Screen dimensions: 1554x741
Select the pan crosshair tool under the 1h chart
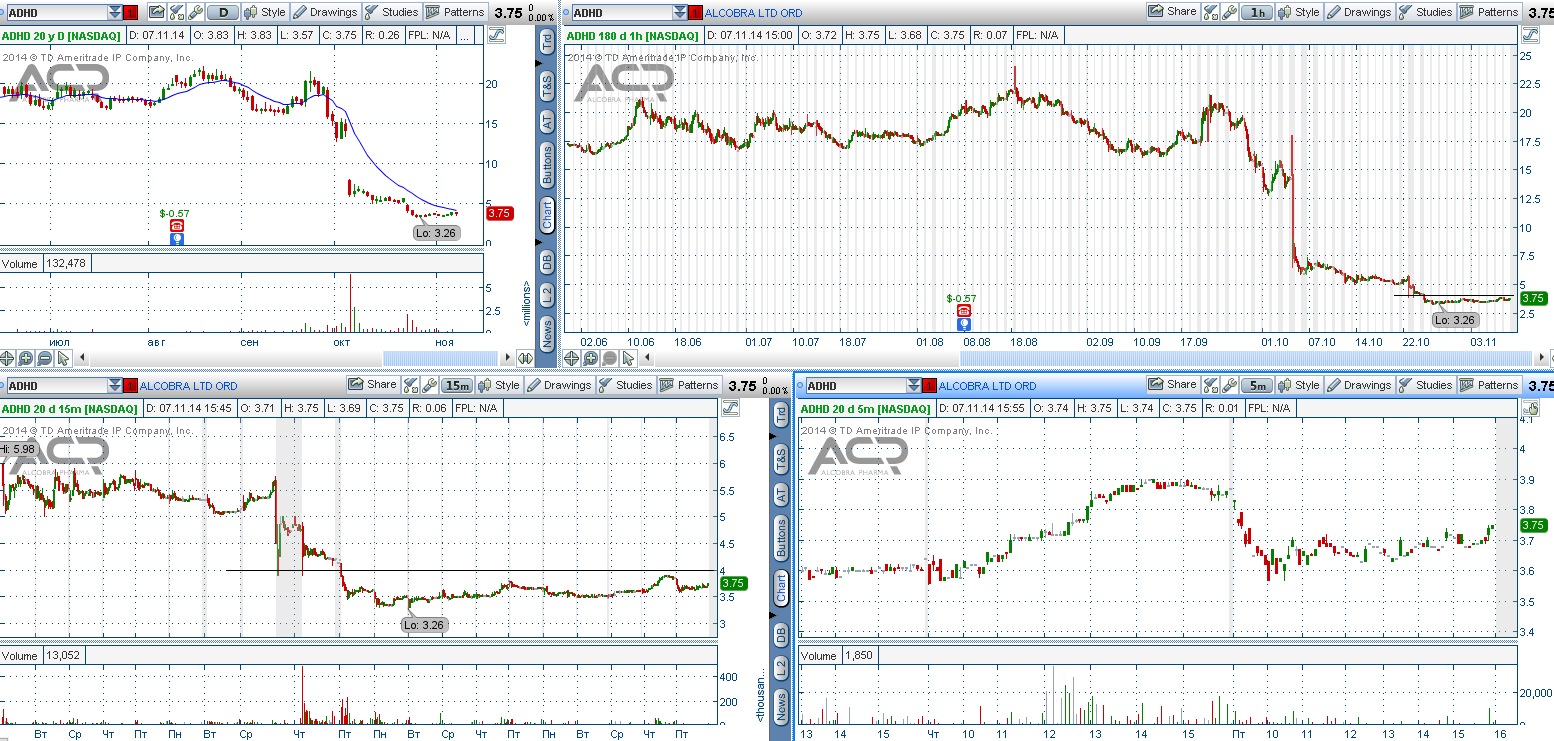click(573, 358)
